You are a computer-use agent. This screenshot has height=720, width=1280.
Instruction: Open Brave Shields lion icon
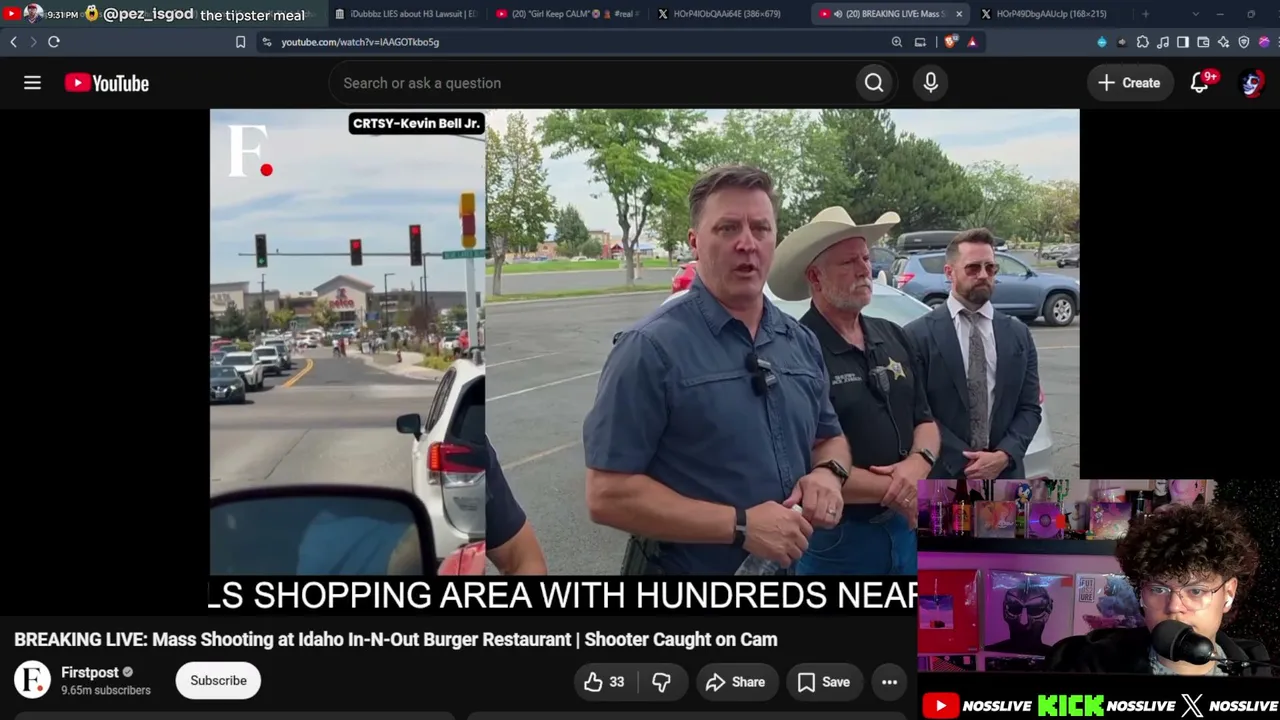(950, 42)
